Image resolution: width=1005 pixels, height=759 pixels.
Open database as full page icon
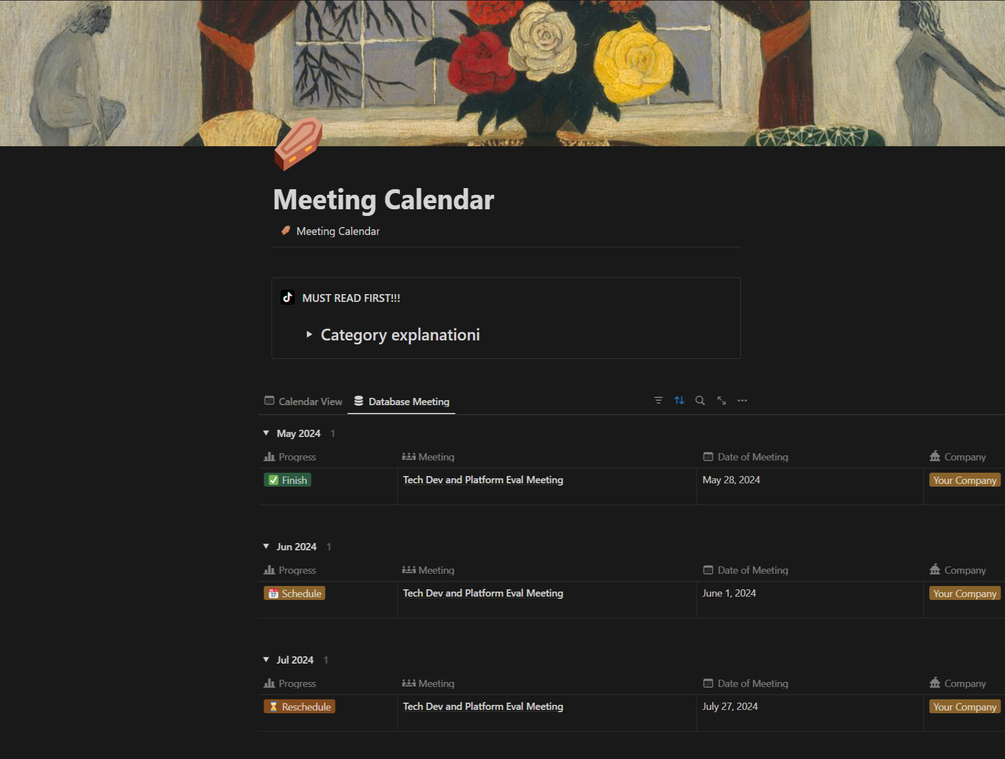721,401
